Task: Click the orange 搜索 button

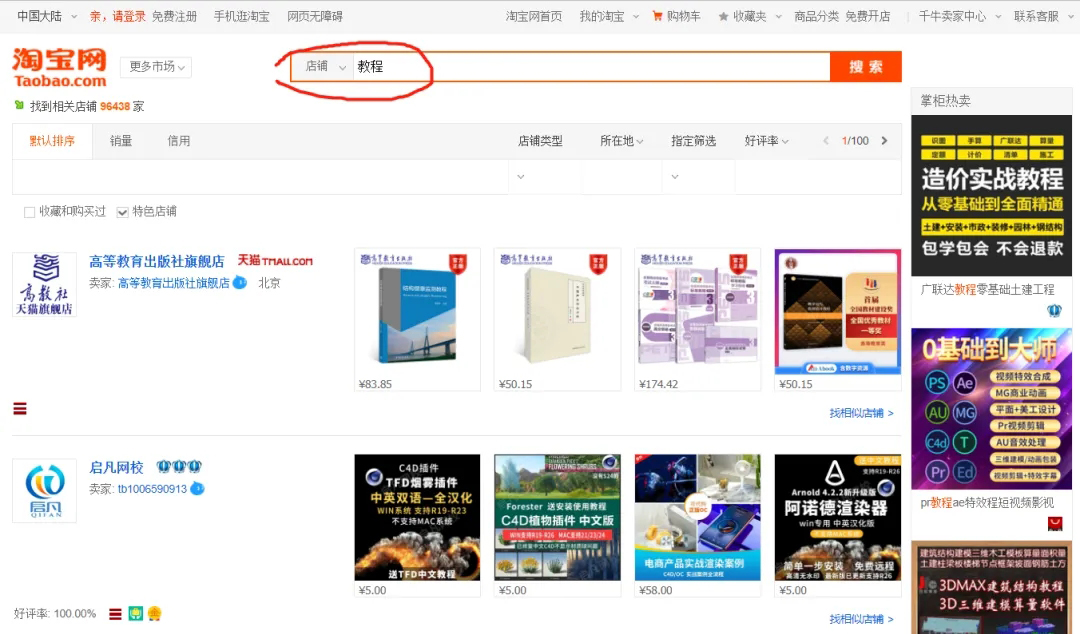Action: pyautogui.click(x=866, y=66)
